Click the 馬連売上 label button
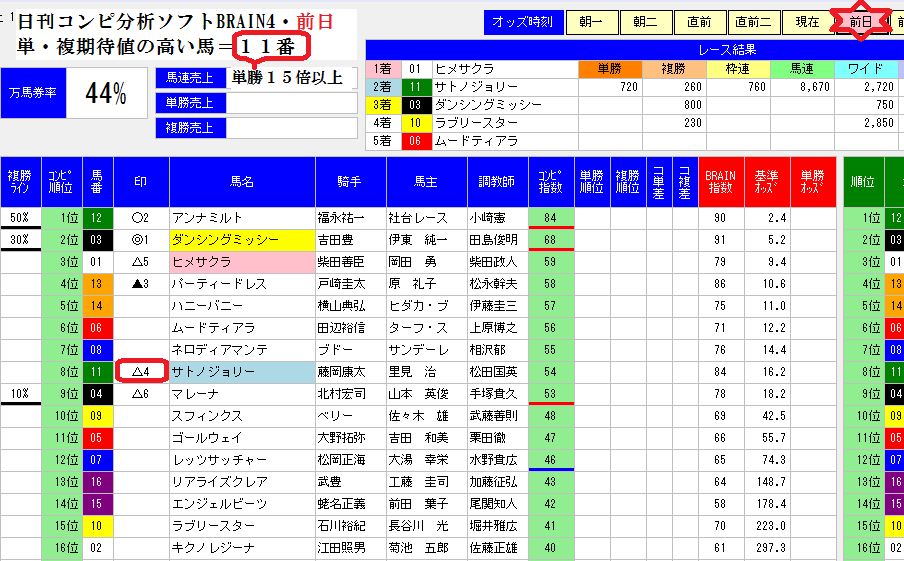This screenshot has width=904, height=561. pyautogui.click(x=191, y=78)
